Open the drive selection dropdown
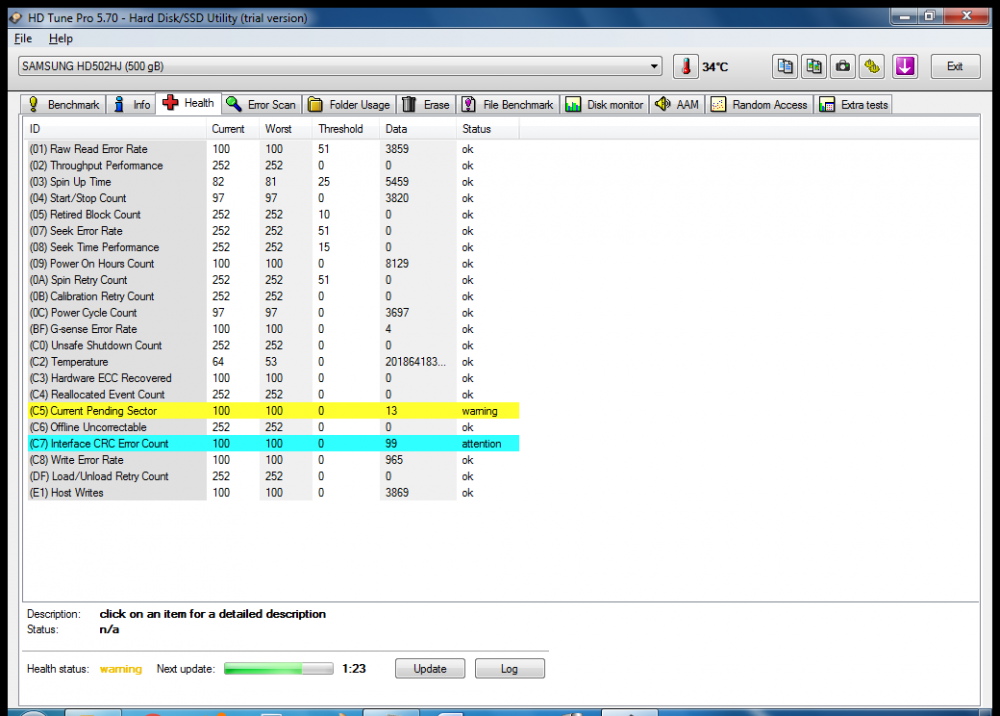1000x716 pixels. [655, 66]
